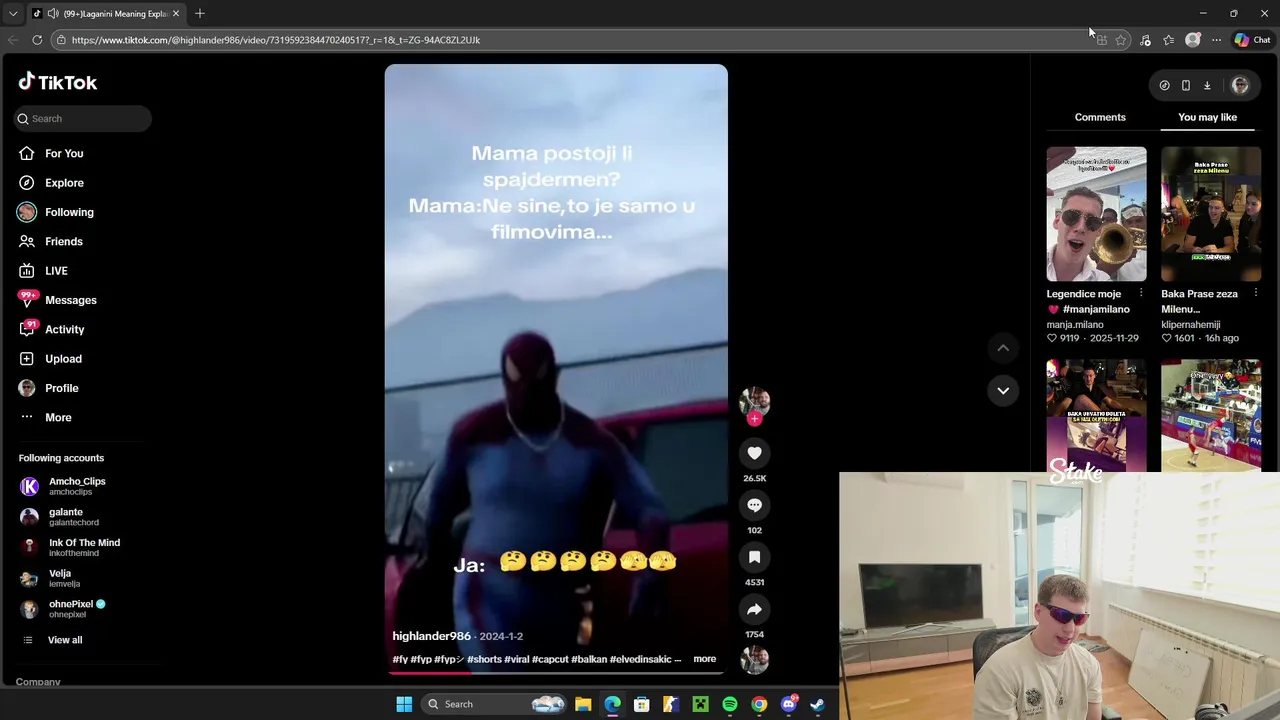This screenshot has width=1280, height=720.
Task: Click the download desktop app icon
Action: 1207,85
